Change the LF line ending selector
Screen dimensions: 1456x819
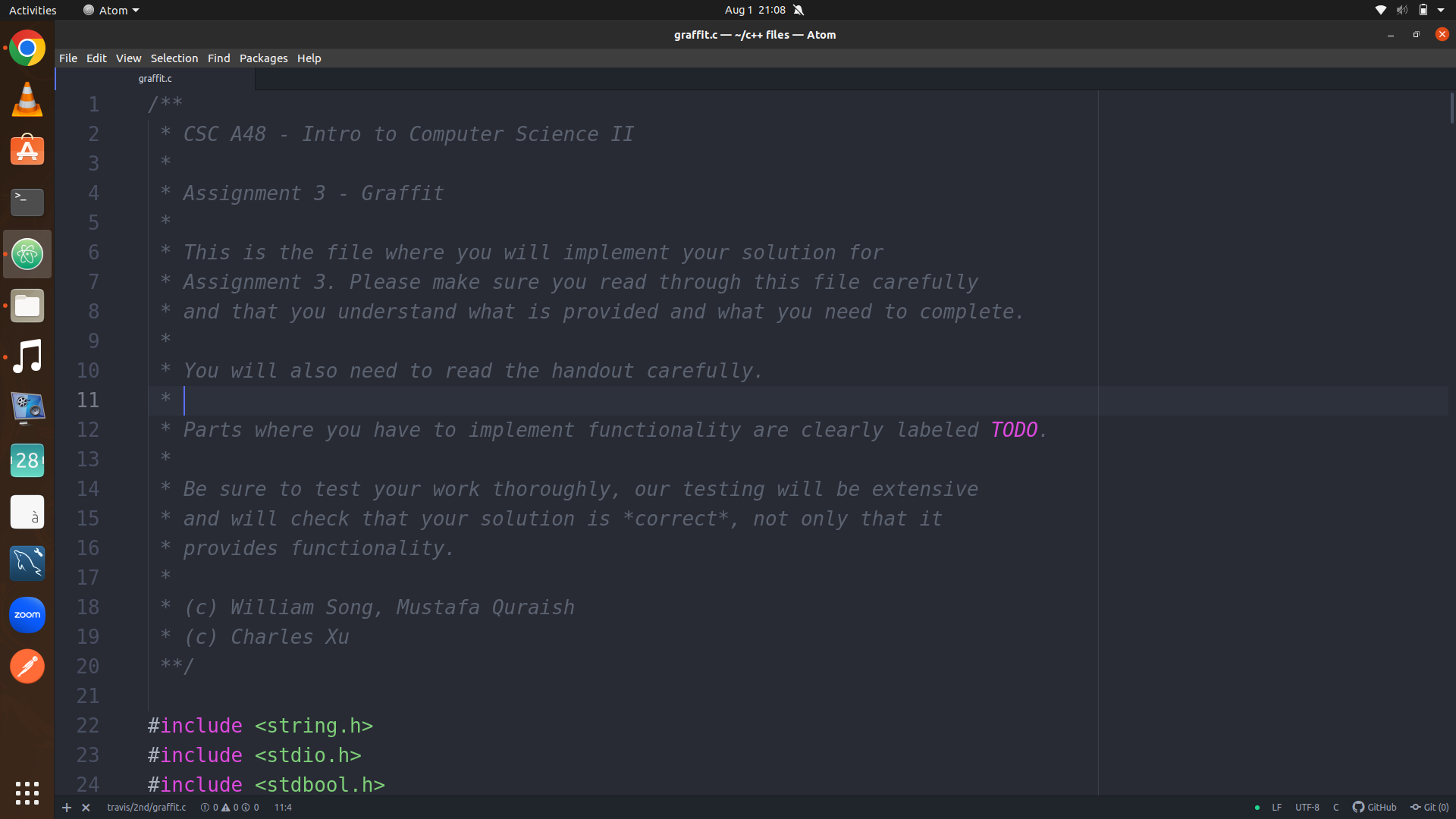click(1277, 808)
